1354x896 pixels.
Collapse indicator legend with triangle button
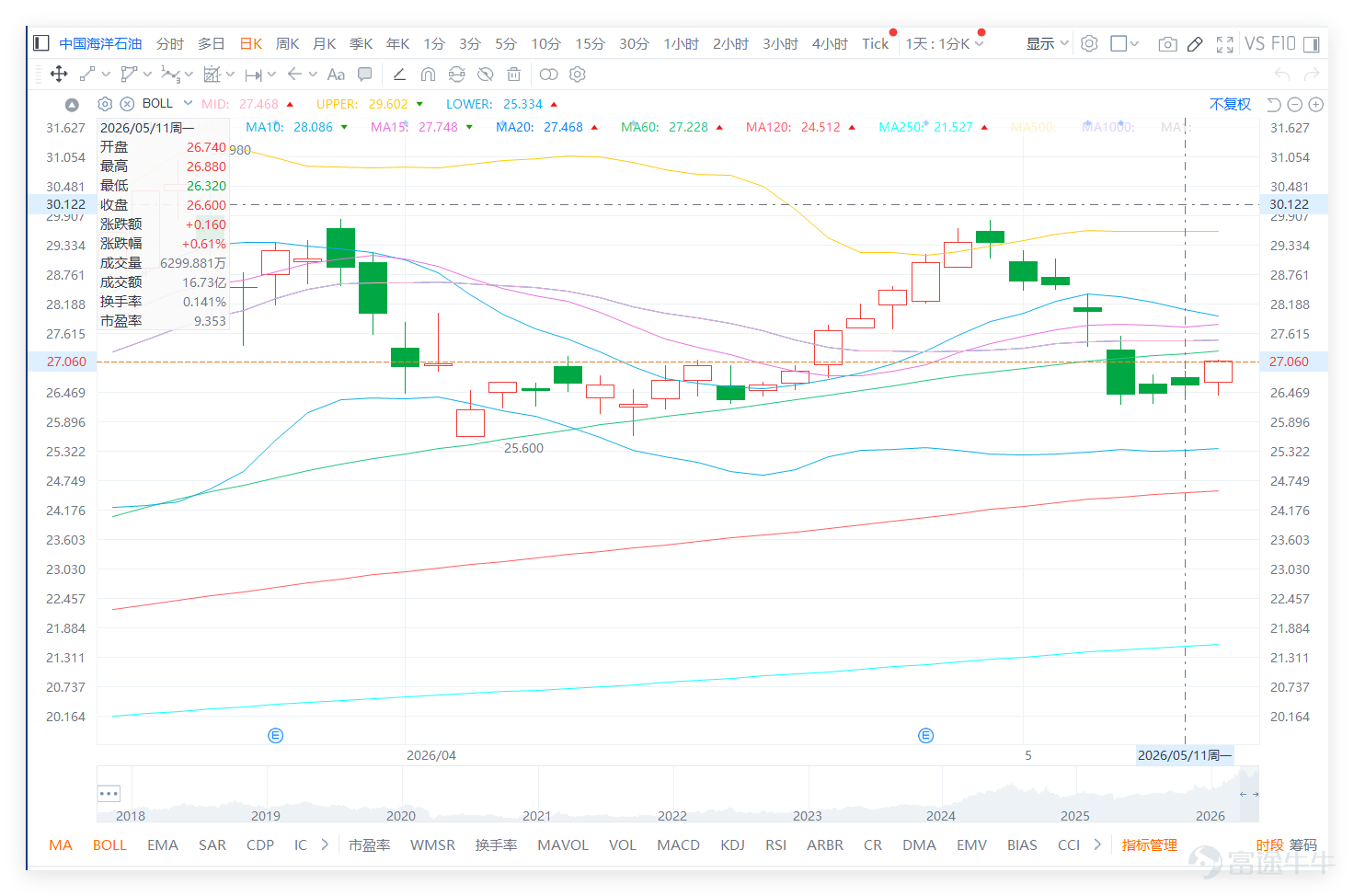click(72, 105)
